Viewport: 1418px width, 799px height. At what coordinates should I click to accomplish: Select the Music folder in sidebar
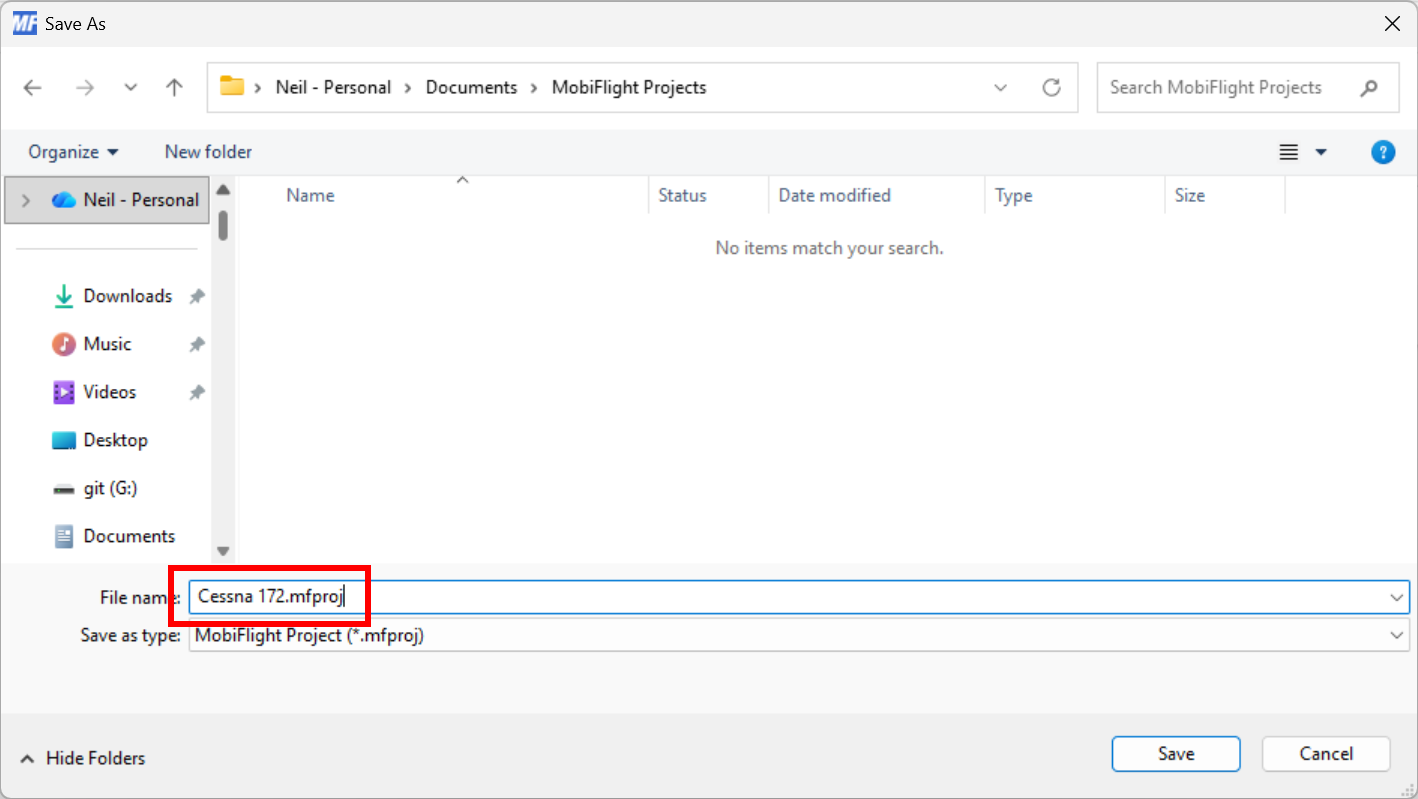coord(107,344)
